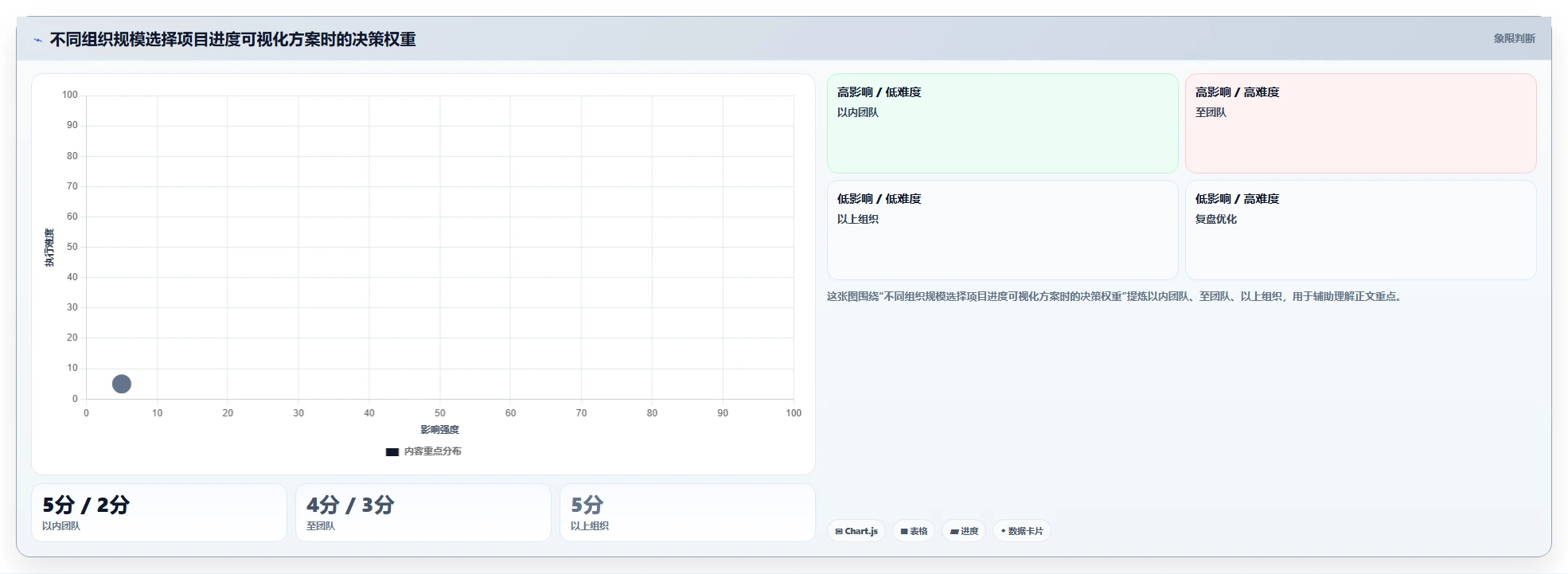
Task: Toggle the 内容重点分布 legend swatch
Action: click(x=392, y=451)
